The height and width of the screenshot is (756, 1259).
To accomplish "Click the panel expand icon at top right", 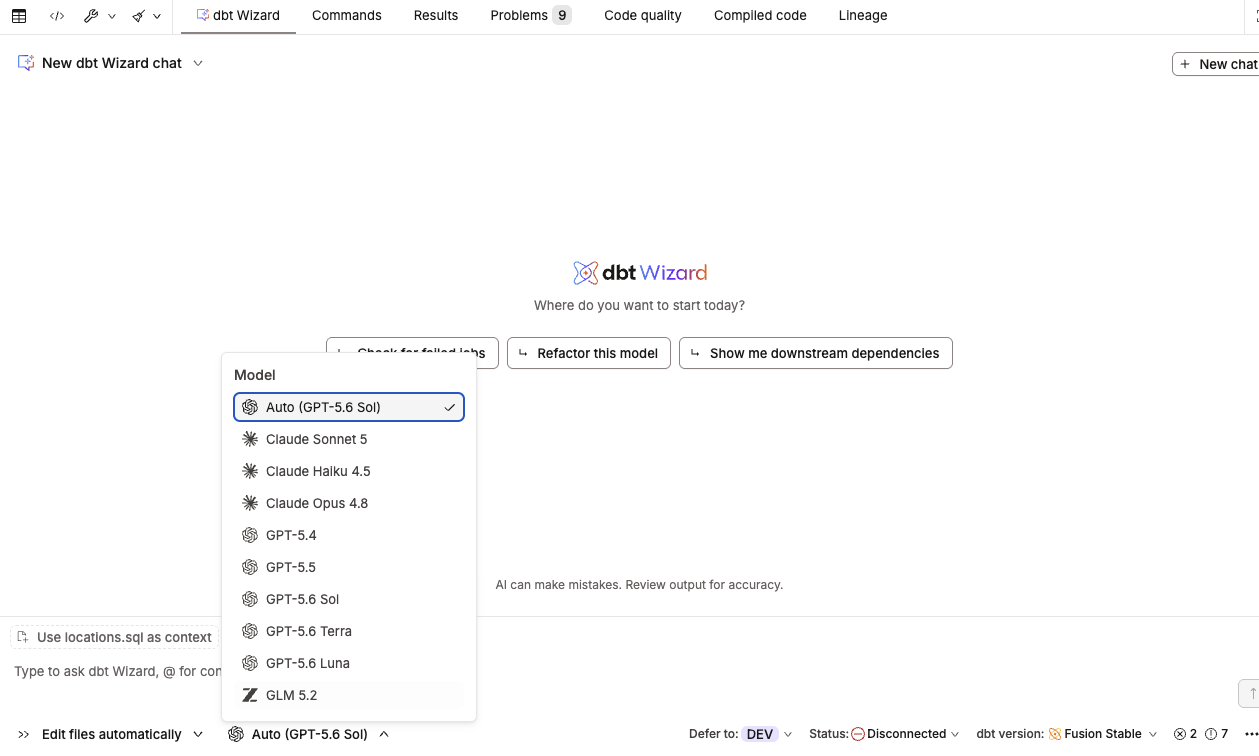I will 1256,16.
